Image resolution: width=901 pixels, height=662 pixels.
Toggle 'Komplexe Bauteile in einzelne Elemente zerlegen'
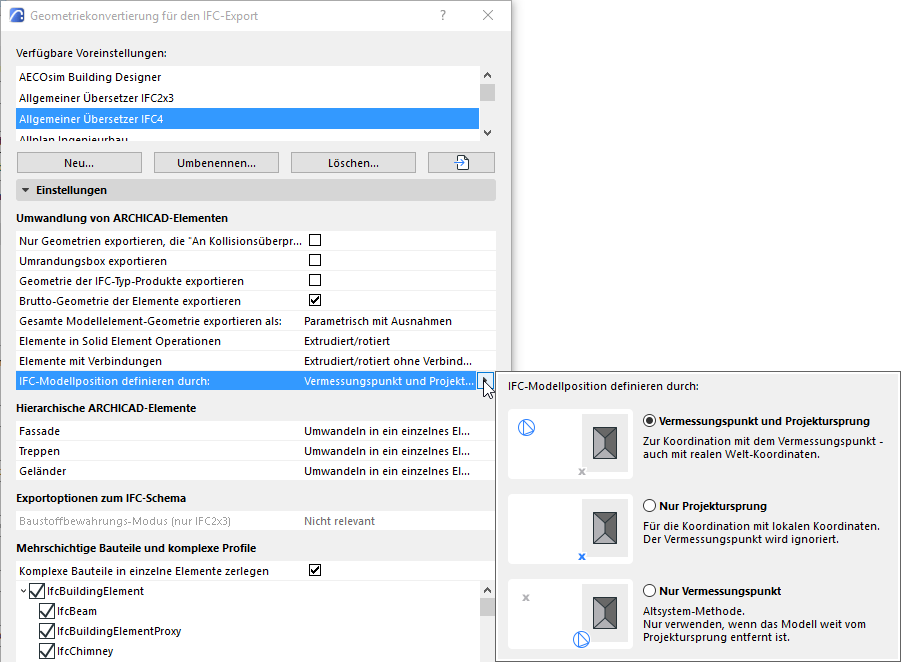(315, 570)
